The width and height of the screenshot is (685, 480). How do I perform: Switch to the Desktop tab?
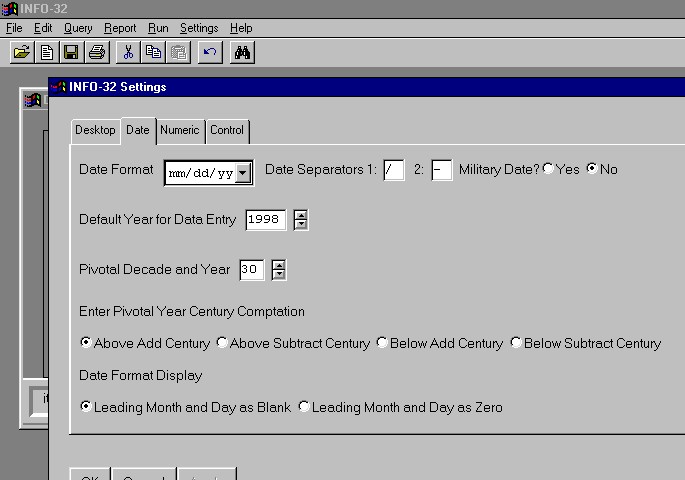point(95,131)
